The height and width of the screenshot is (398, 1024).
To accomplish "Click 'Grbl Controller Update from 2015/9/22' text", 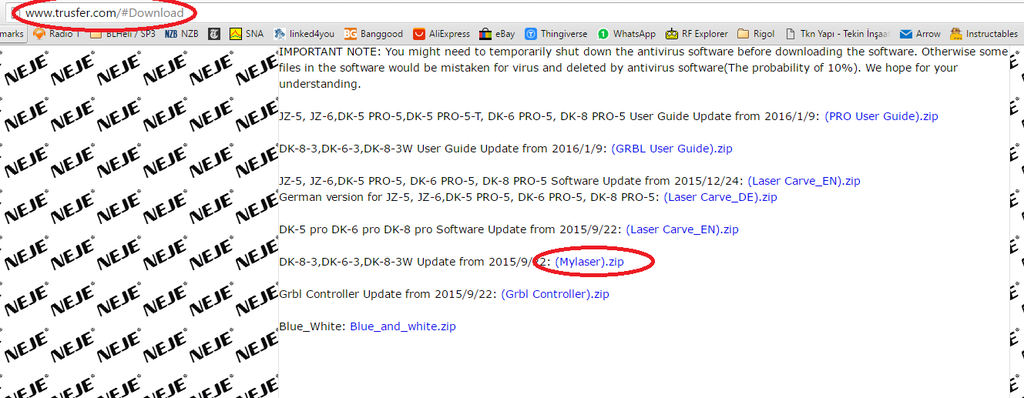I will 388,294.
